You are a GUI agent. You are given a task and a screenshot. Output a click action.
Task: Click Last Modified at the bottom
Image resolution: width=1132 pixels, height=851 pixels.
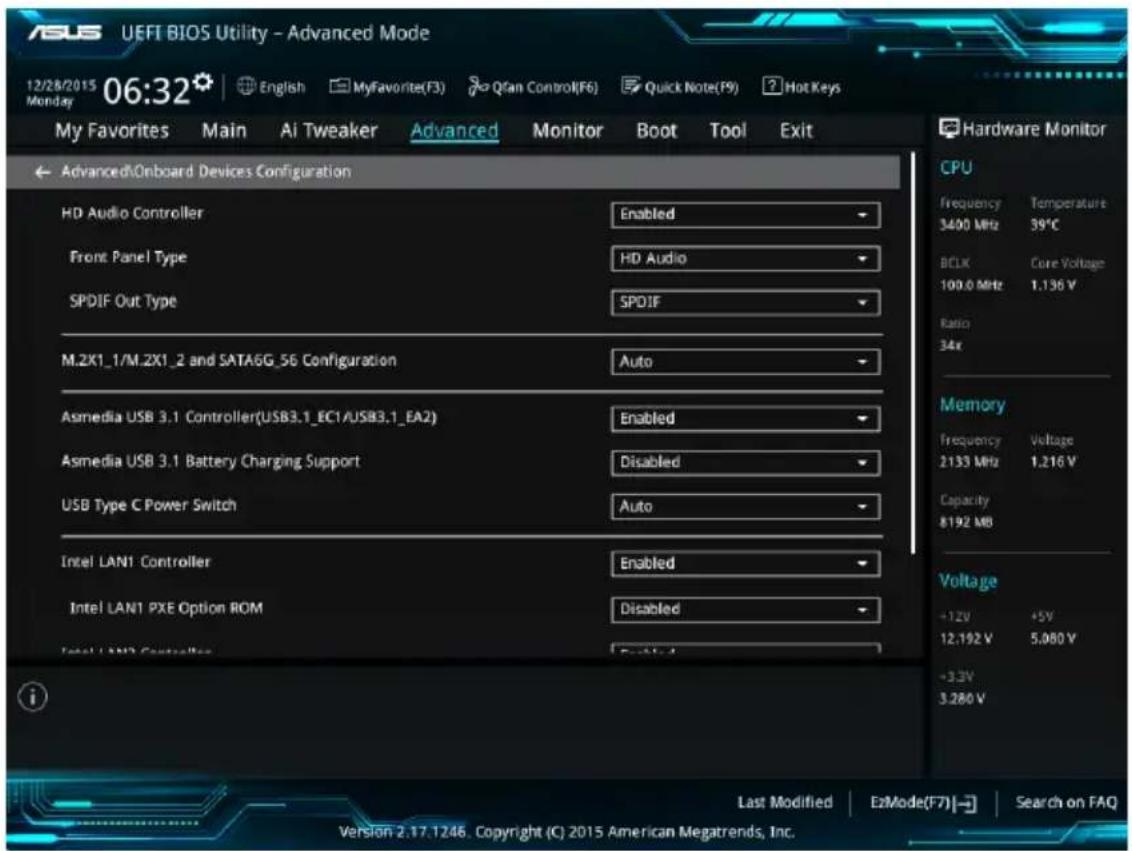tap(785, 802)
